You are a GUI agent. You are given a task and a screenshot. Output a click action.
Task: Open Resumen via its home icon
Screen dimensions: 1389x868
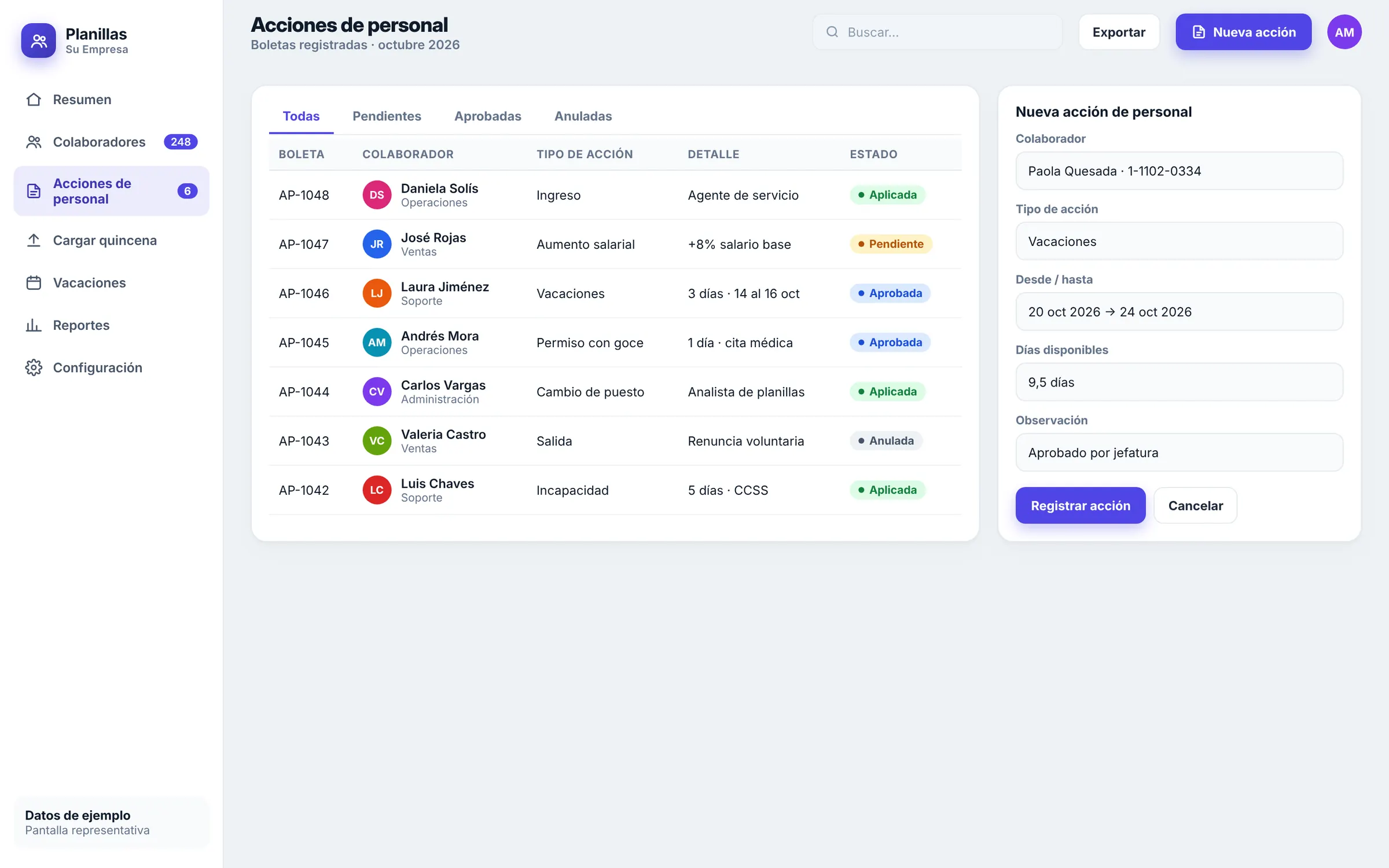(34, 100)
